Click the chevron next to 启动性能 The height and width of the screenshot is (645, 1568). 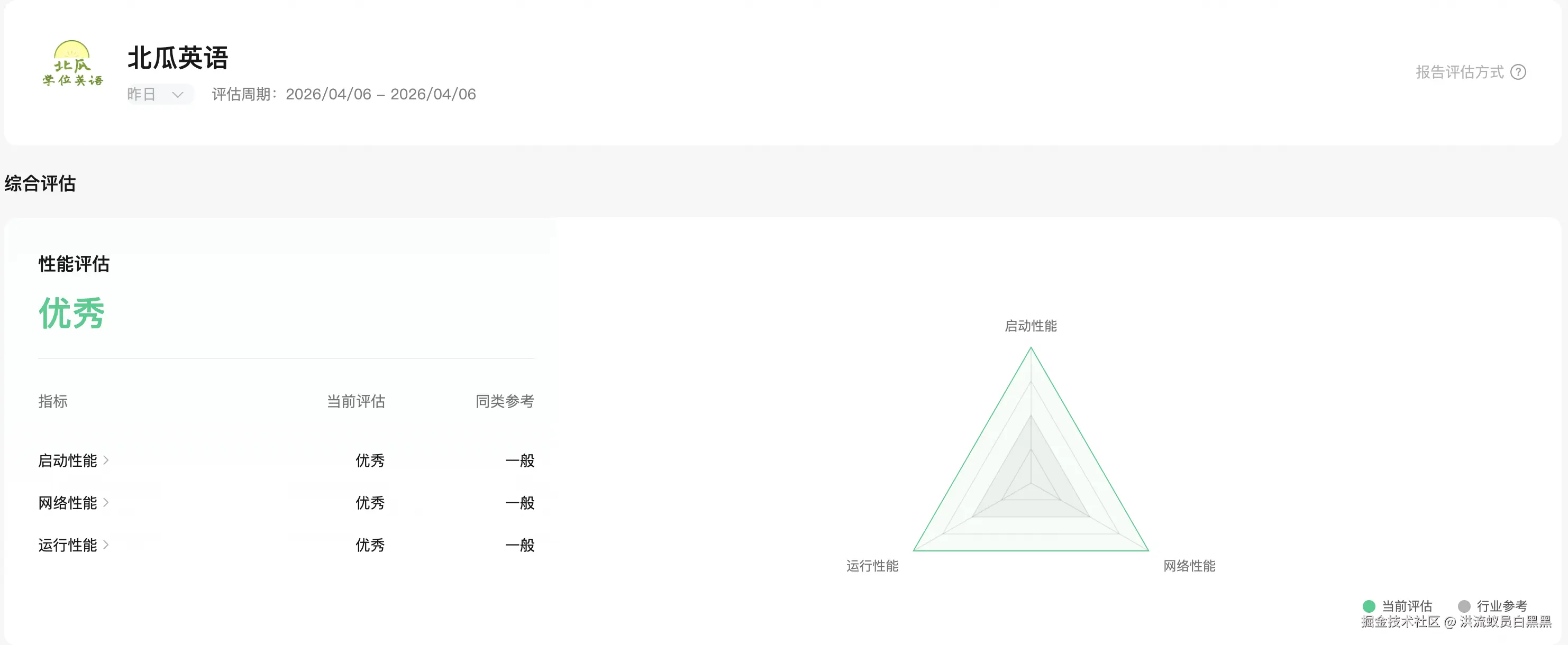click(106, 460)
